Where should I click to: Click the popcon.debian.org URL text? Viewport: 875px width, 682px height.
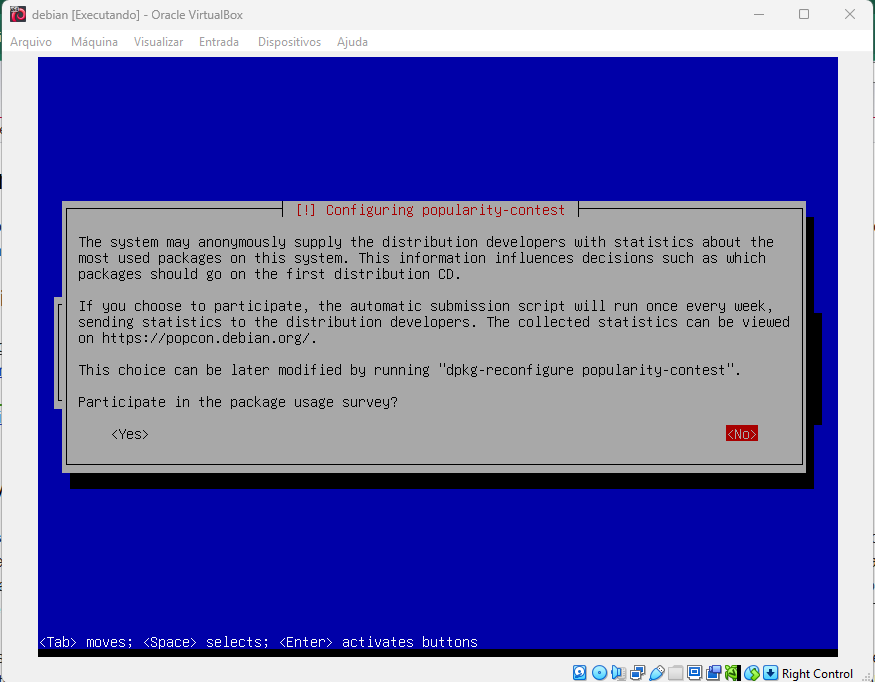(205, 338)
